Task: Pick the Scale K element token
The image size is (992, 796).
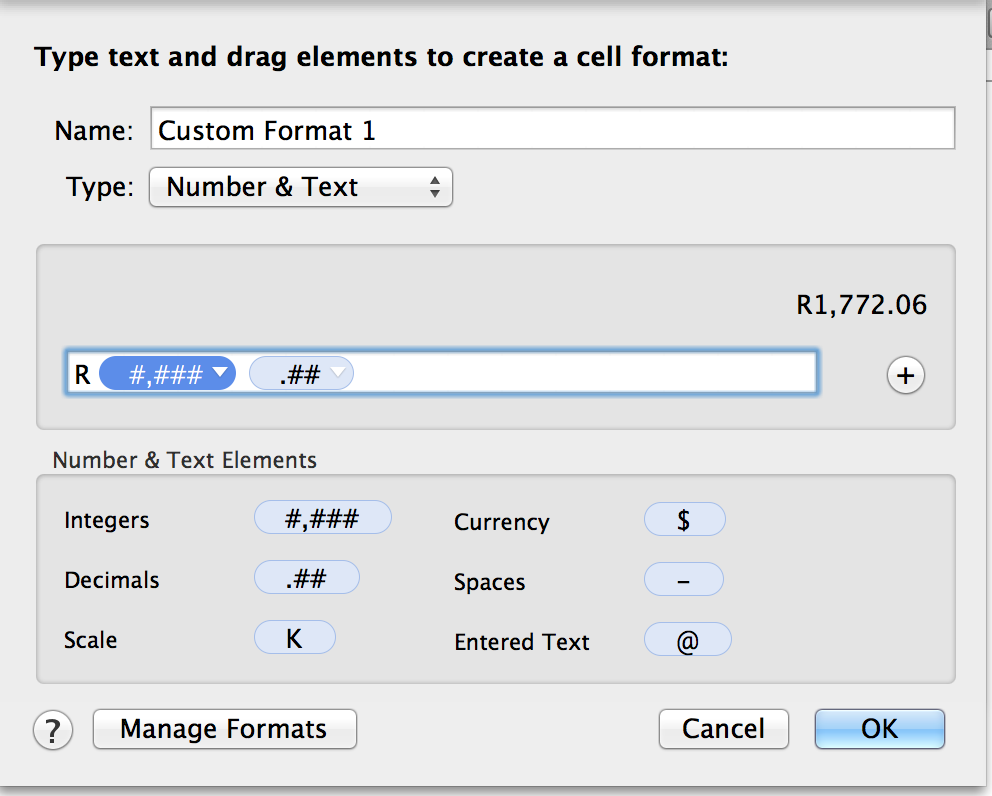Action: tap(294, 638)
